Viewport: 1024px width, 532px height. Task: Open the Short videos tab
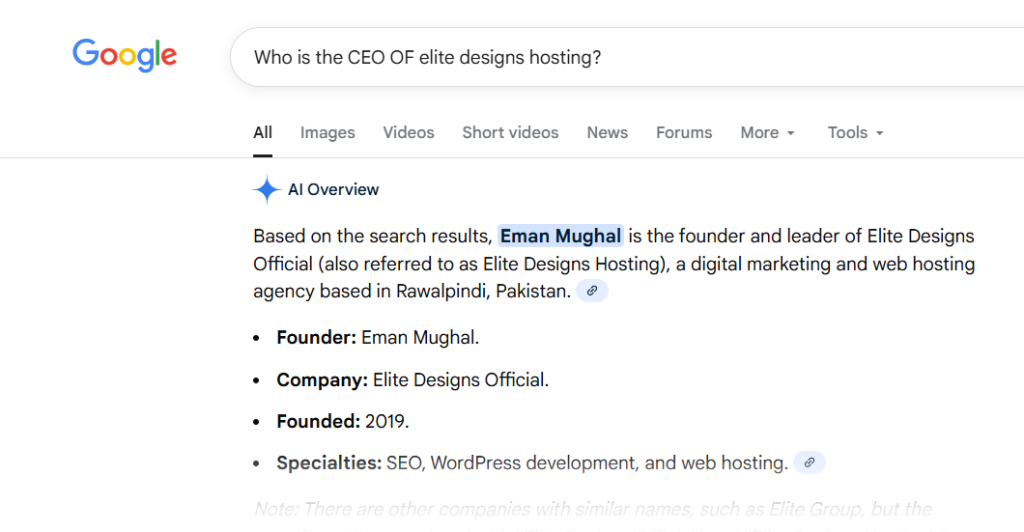(510, 132)
